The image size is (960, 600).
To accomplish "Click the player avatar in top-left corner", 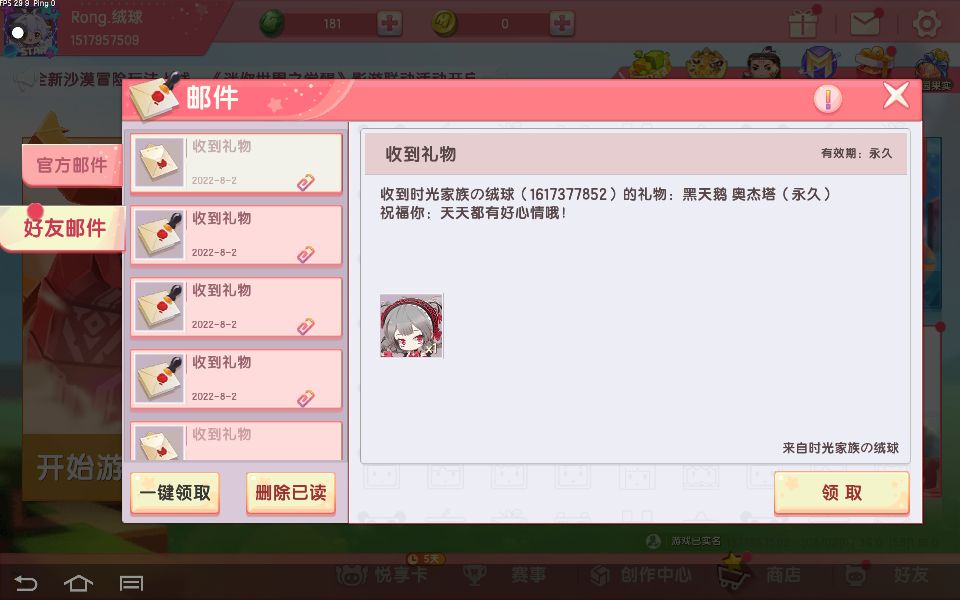I will 31,29.
